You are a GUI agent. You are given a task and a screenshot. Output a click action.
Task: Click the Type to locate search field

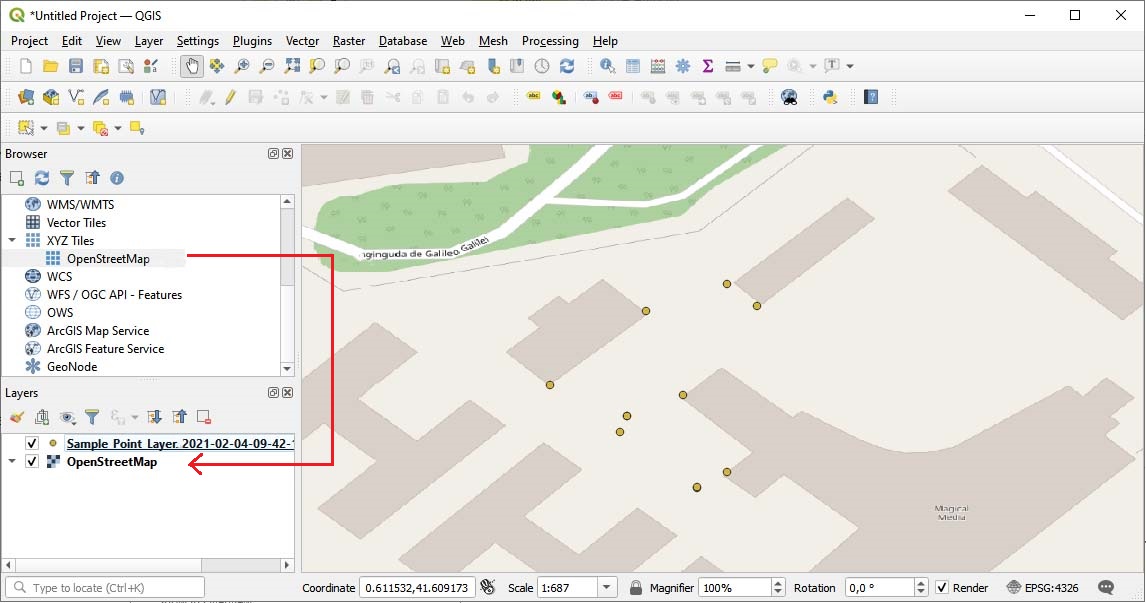point(105,588)
